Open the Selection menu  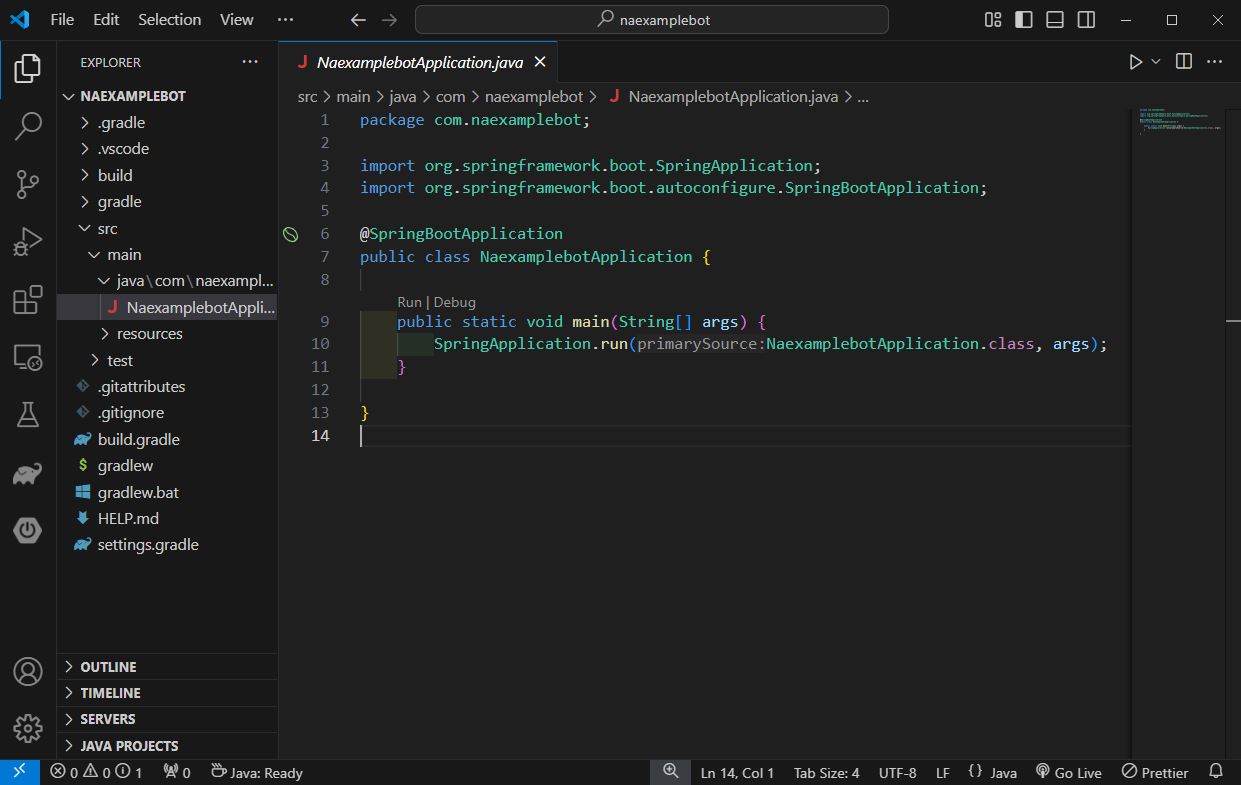169,20
